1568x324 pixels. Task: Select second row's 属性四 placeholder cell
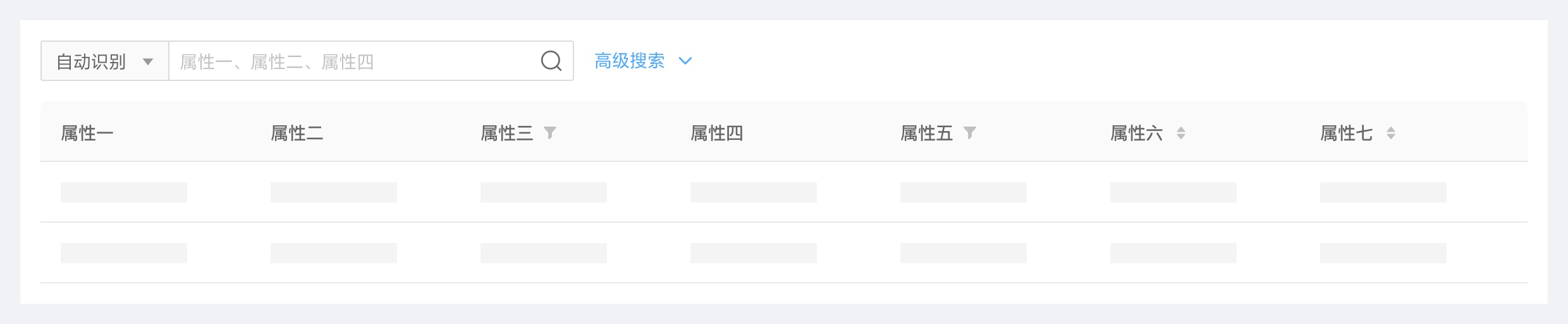[x=754, y=253]
